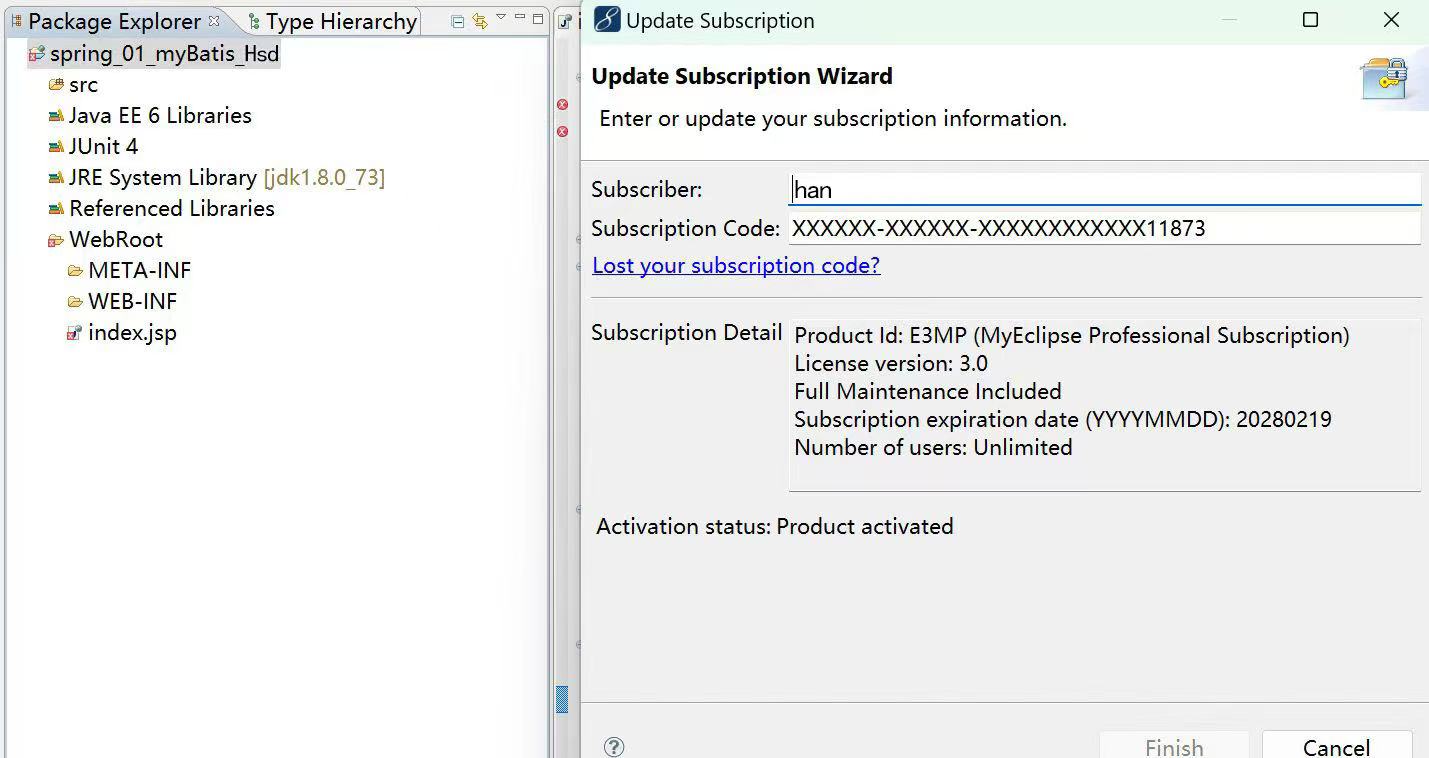The width and height of the screenshot is (1429, 758).
Task: Select the src folder
Action: 83,85
